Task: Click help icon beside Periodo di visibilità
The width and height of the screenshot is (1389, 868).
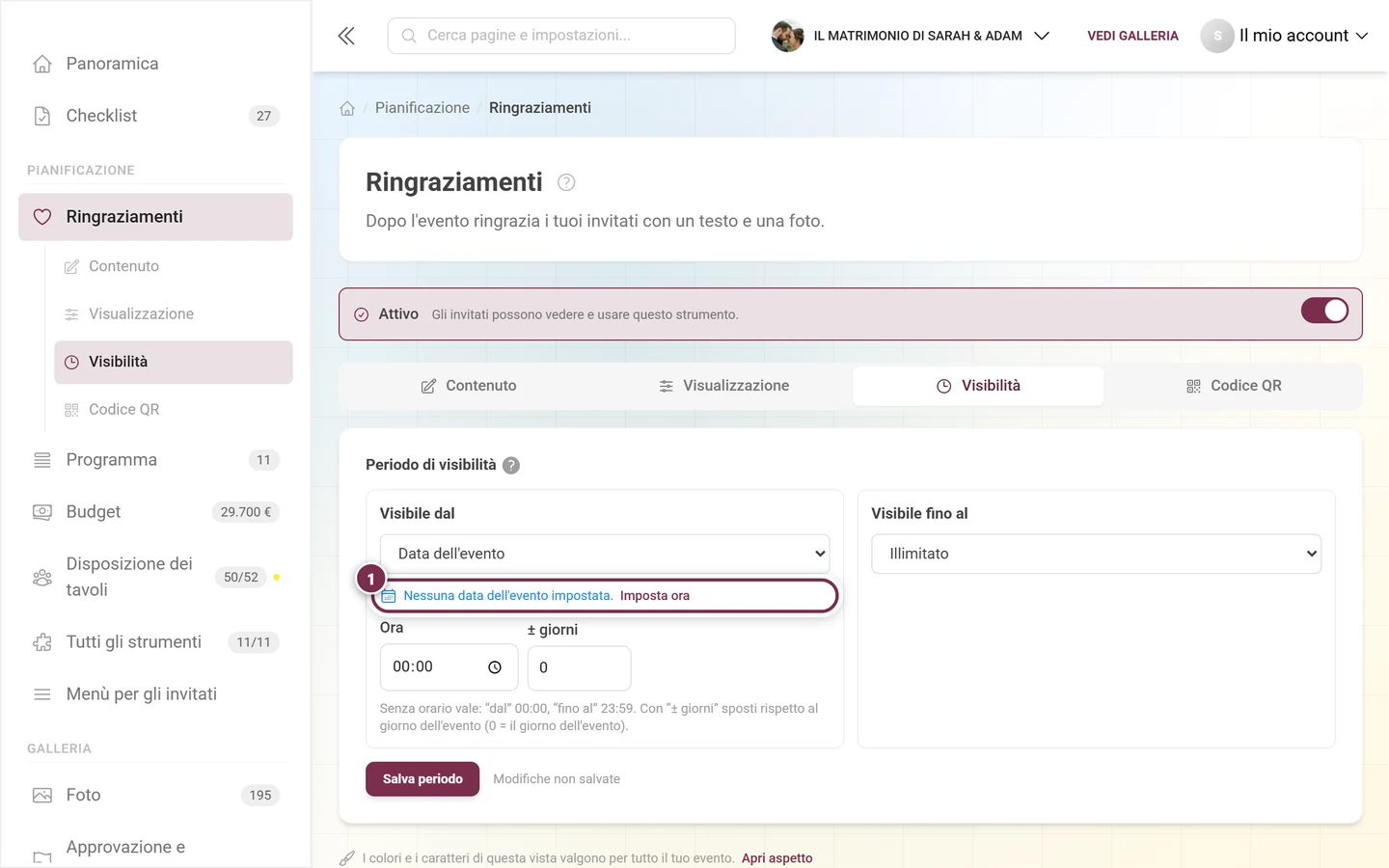Action: pos(511,465)
